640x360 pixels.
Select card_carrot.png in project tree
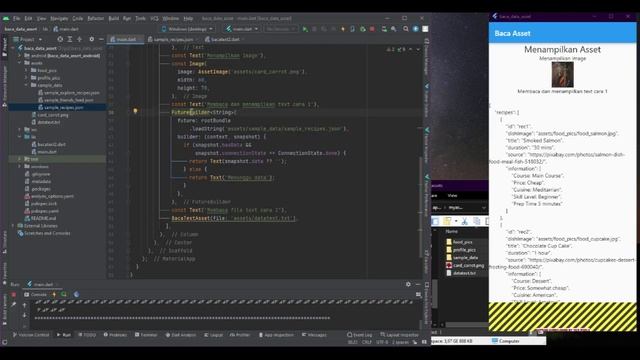click(x=53, y=115)
